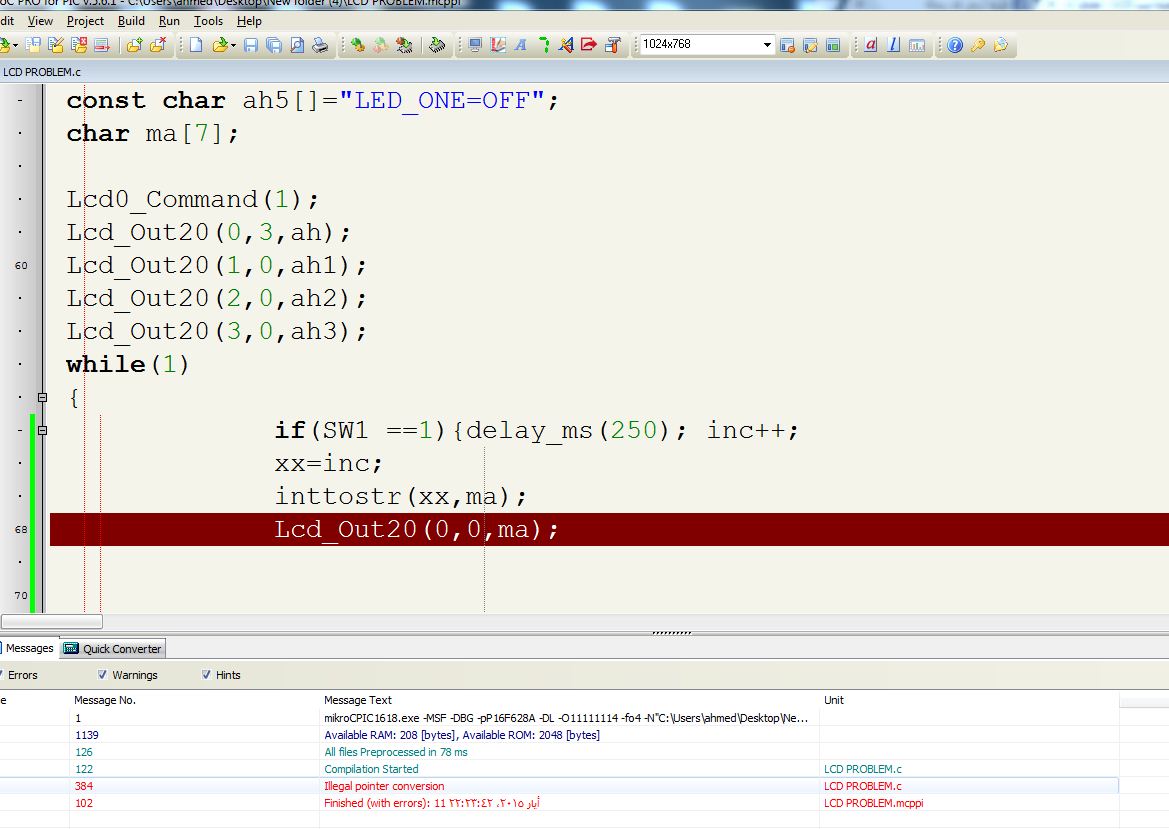Click the Add File to Project icon

click(134, 45)
